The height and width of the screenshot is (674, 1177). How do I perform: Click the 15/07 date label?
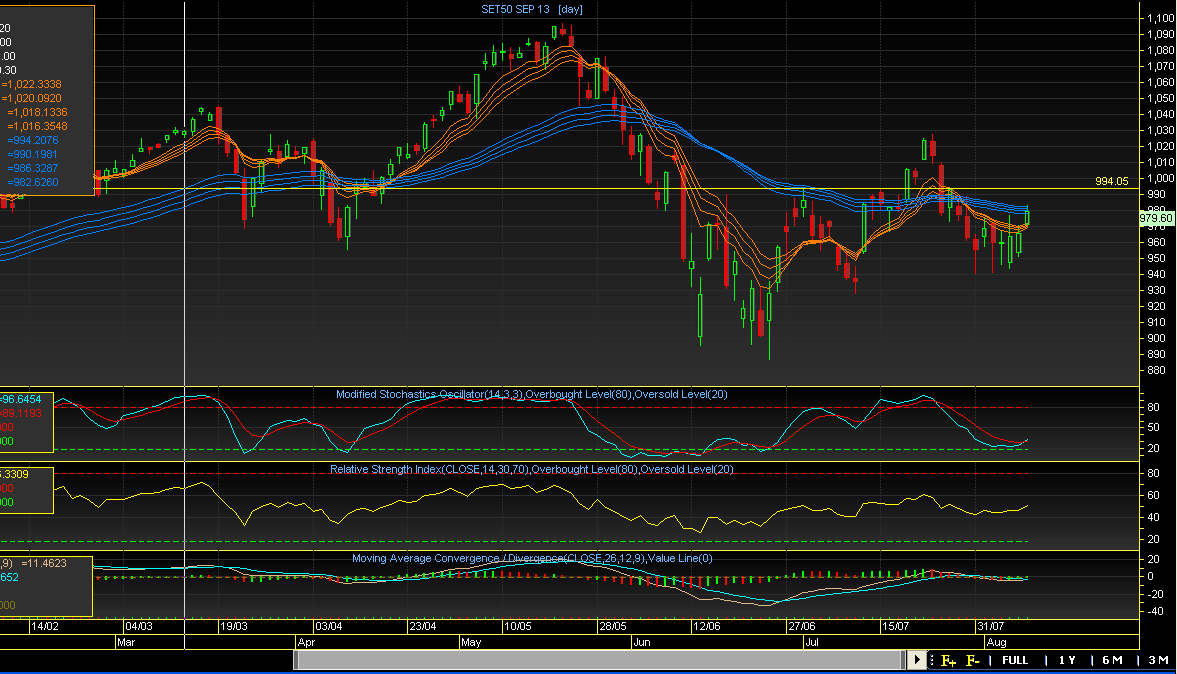[x=895, y=626]
